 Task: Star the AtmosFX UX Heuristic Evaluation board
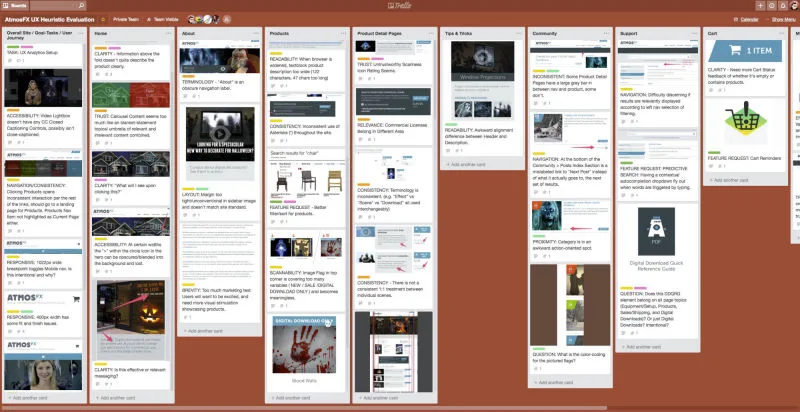coord(103,19)
